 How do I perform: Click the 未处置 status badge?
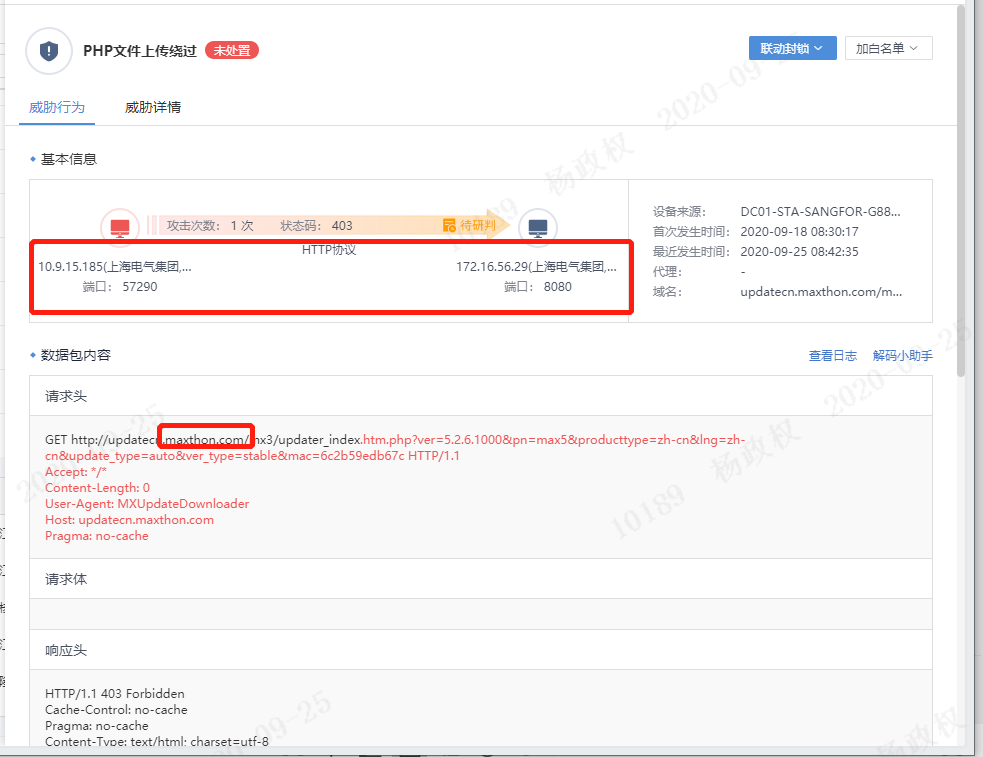(x=232, y=50)
